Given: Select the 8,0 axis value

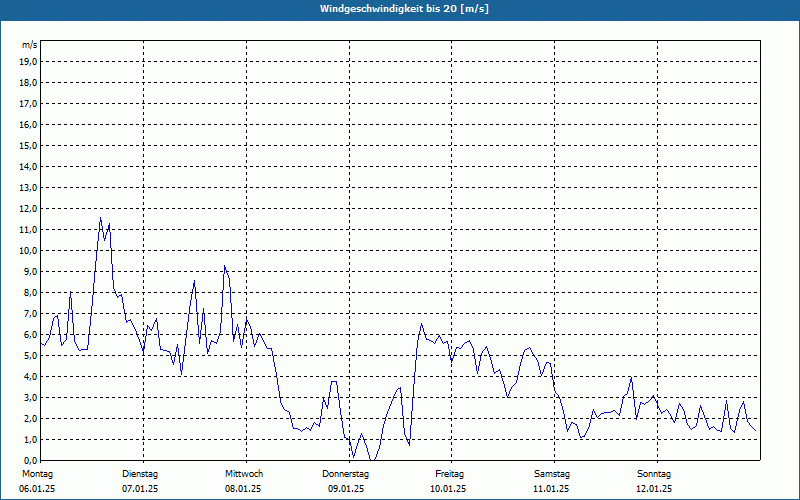Looking at the screenshot, I should [31, 292].
